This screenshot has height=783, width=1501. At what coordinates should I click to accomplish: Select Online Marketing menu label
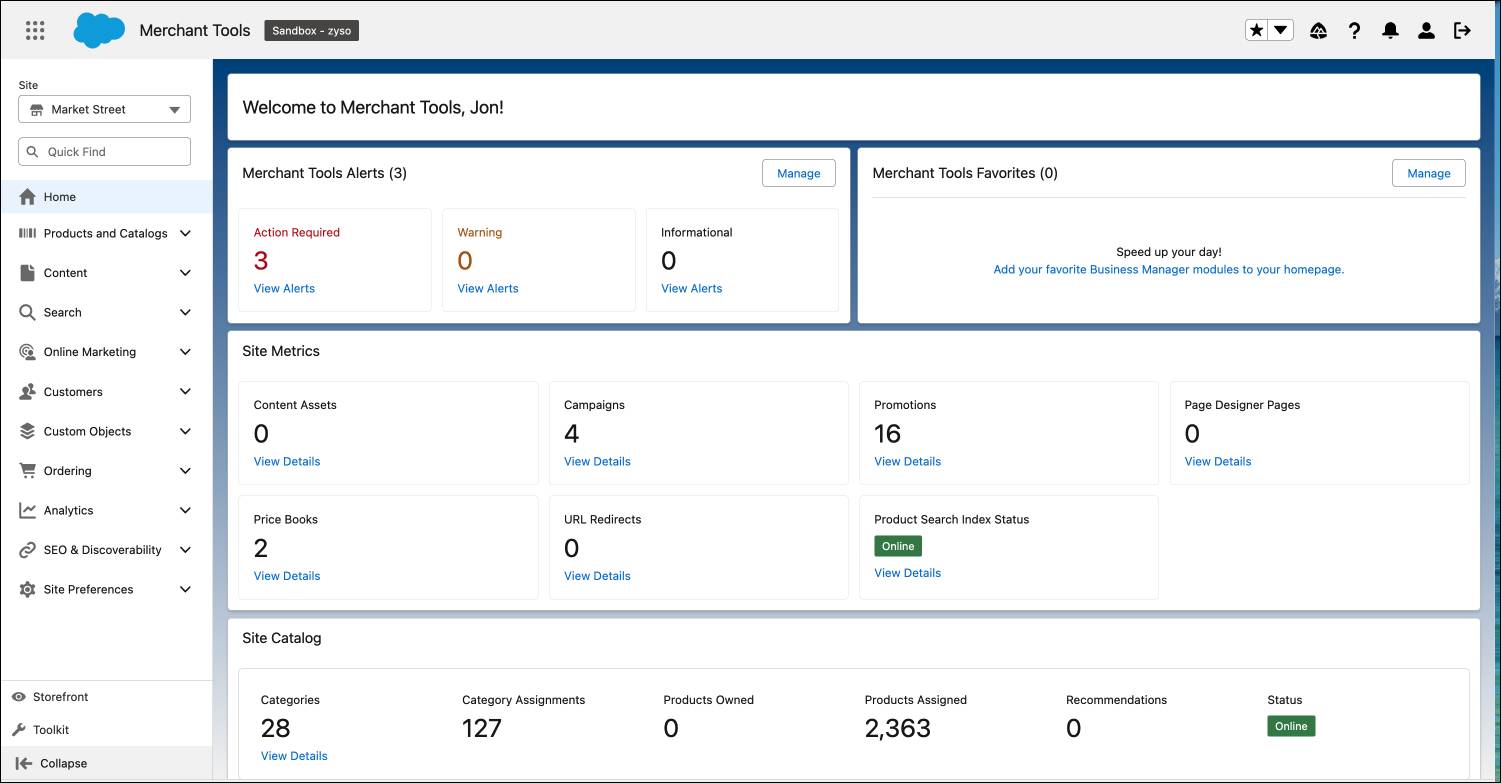tap(90, 352)
